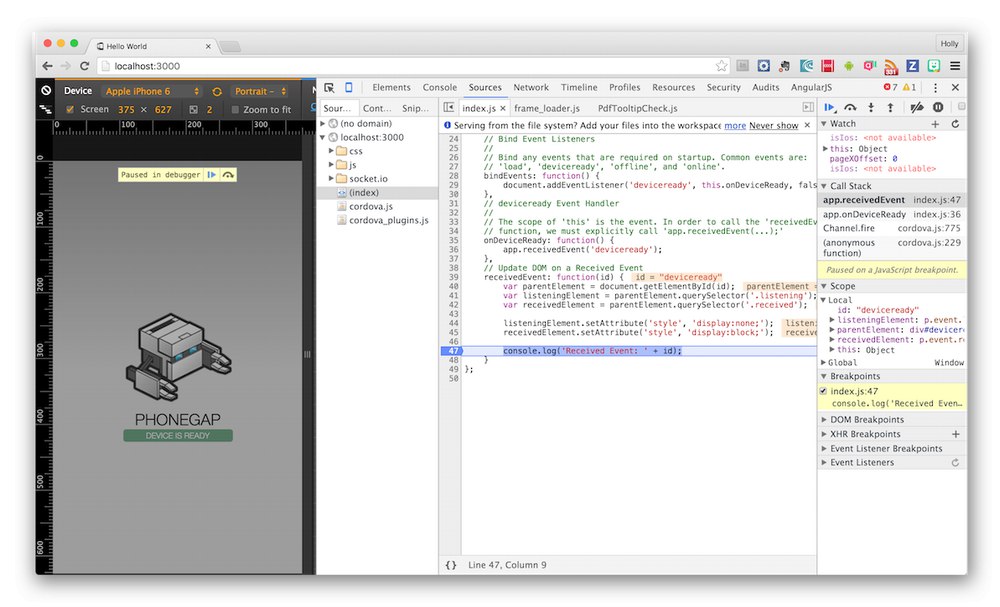This screenshot has width=1000, height=607.
Task: Pretty print the source code
Action: [451, 565]
